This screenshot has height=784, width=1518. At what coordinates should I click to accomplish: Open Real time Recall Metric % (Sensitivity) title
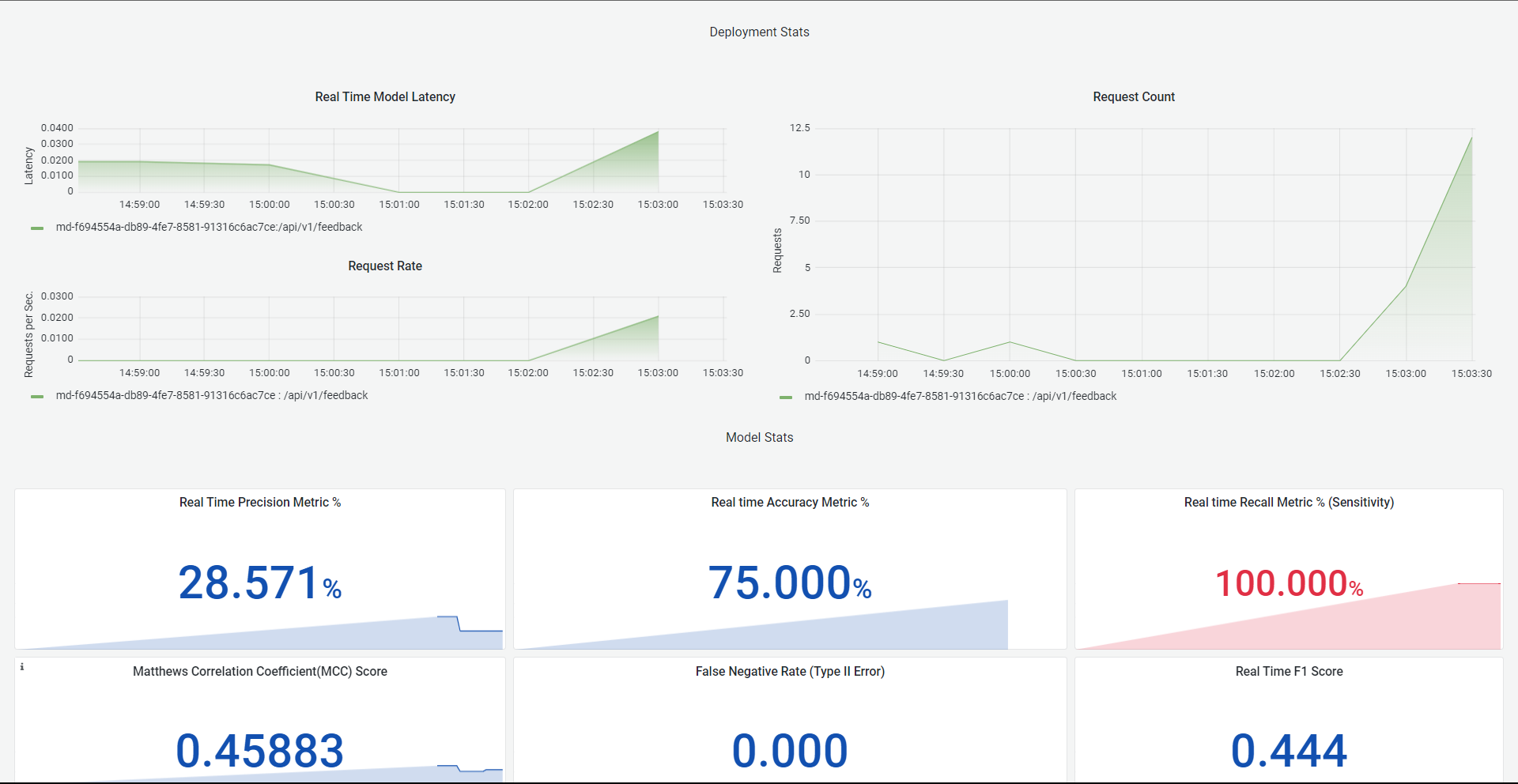point(1289,502)
